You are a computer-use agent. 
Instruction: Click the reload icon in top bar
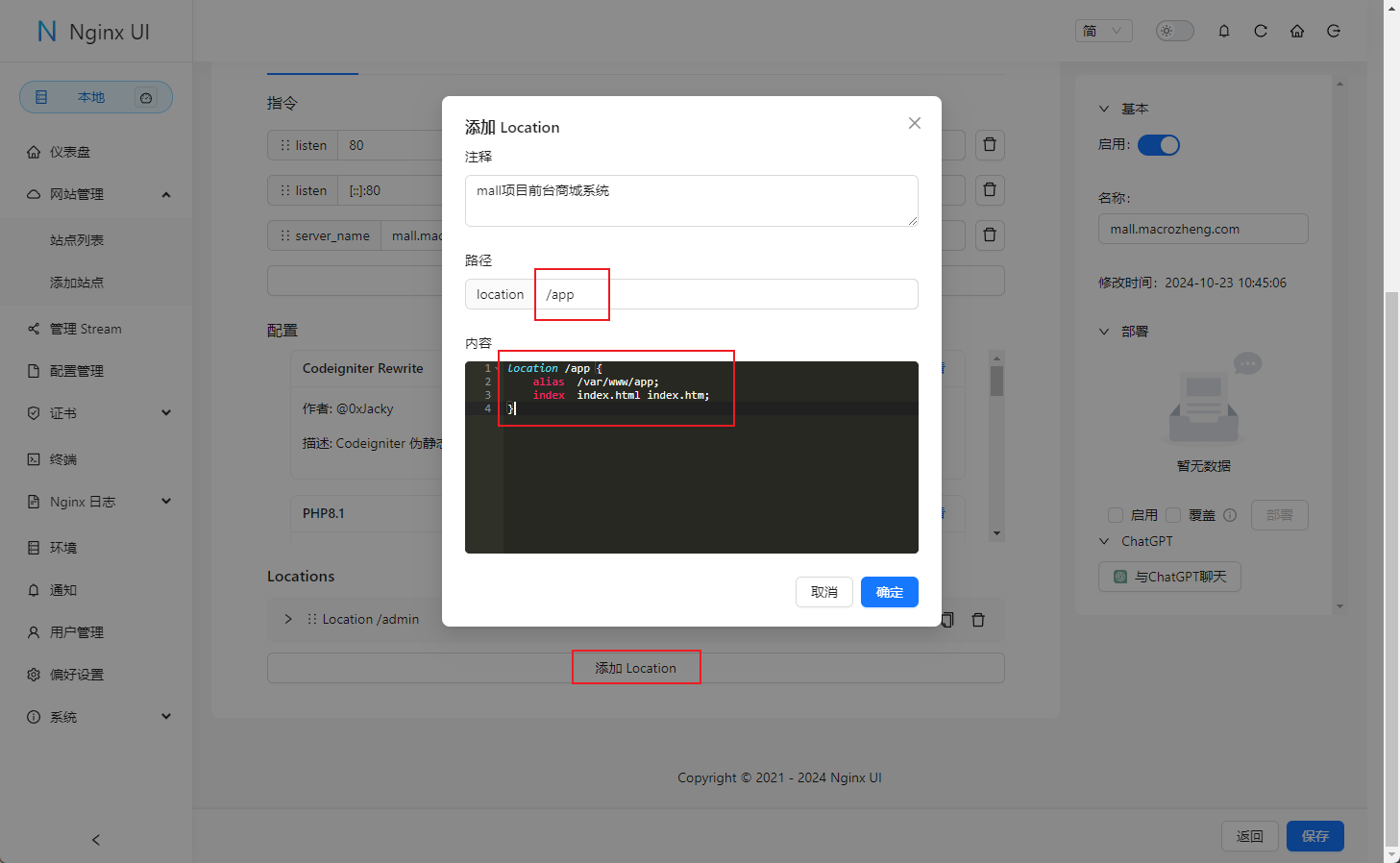click(1260, 31)
